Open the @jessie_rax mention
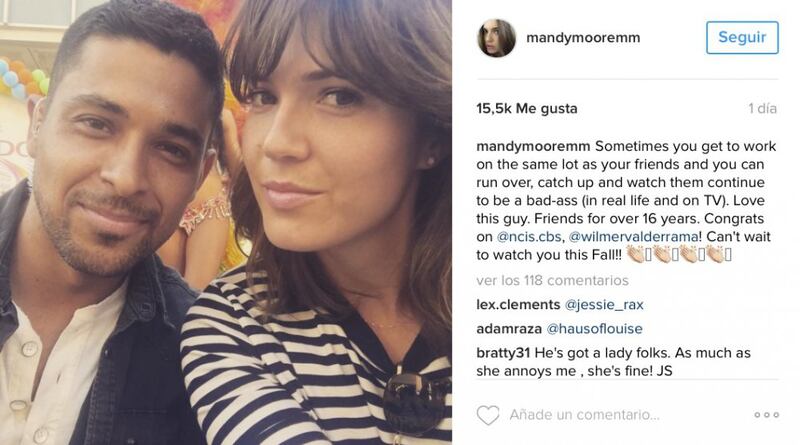This screenshot has height=445, width=800. pyautogui.click(x=604, y=305)
